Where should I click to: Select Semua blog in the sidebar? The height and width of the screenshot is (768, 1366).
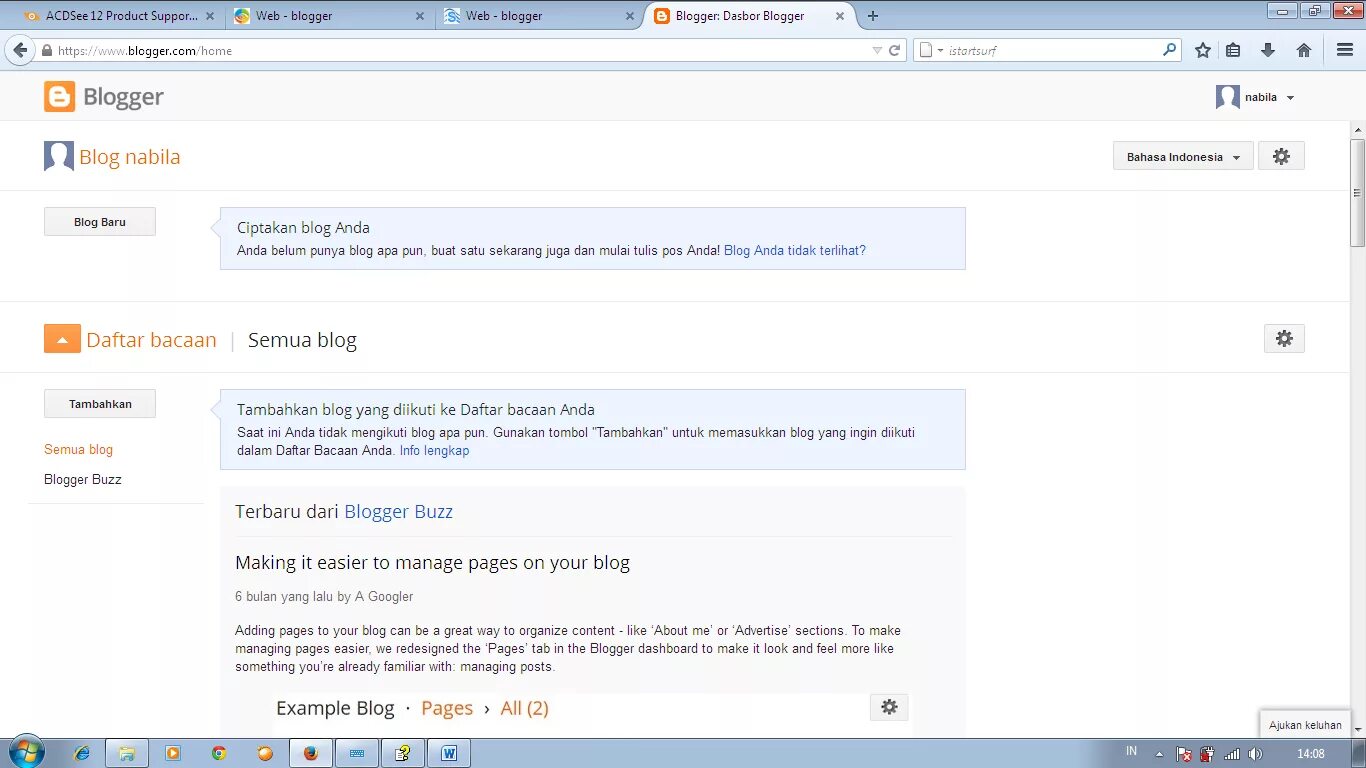click(x=78, y=450)
